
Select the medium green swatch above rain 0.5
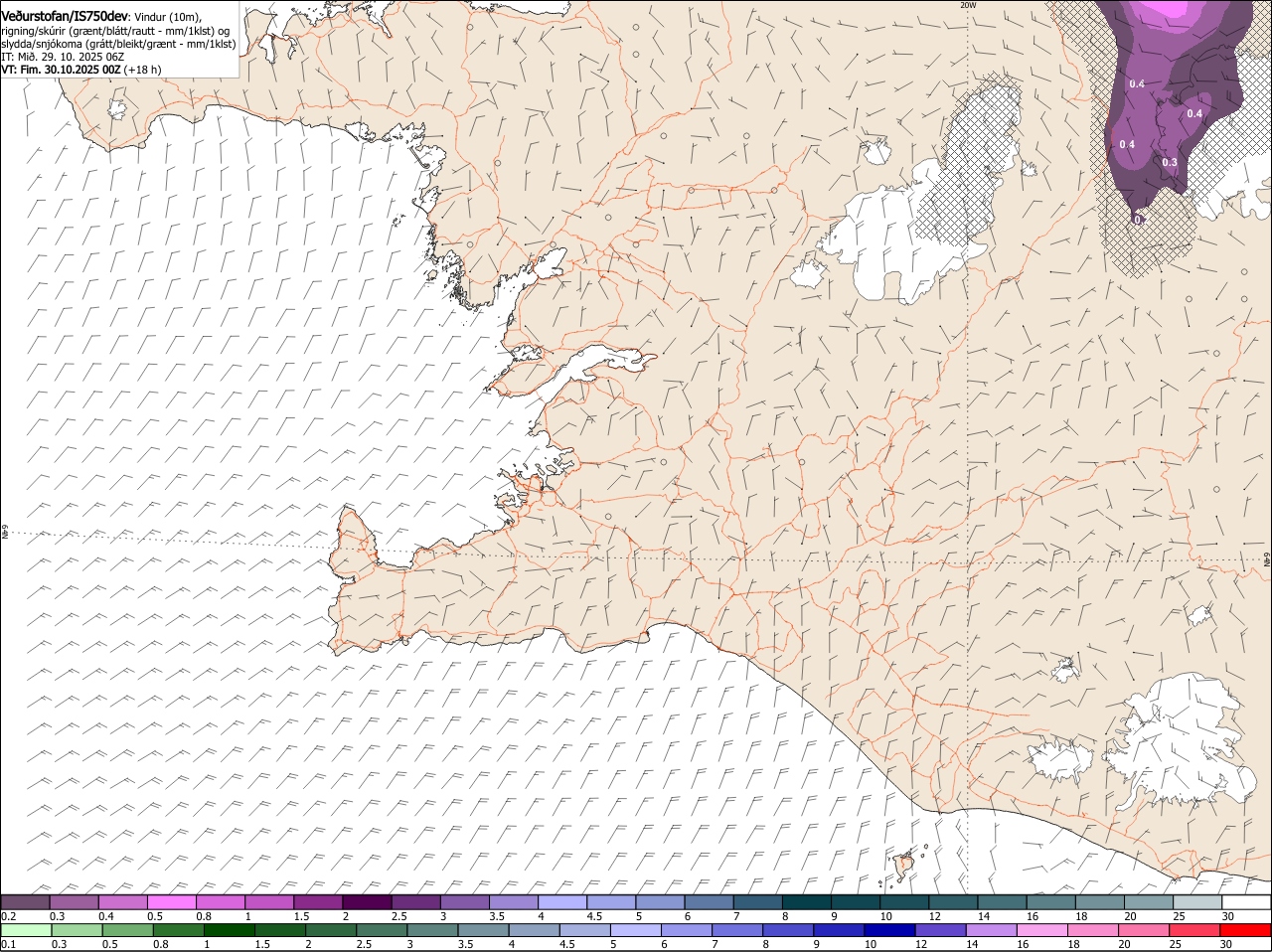tap(127, 930)
